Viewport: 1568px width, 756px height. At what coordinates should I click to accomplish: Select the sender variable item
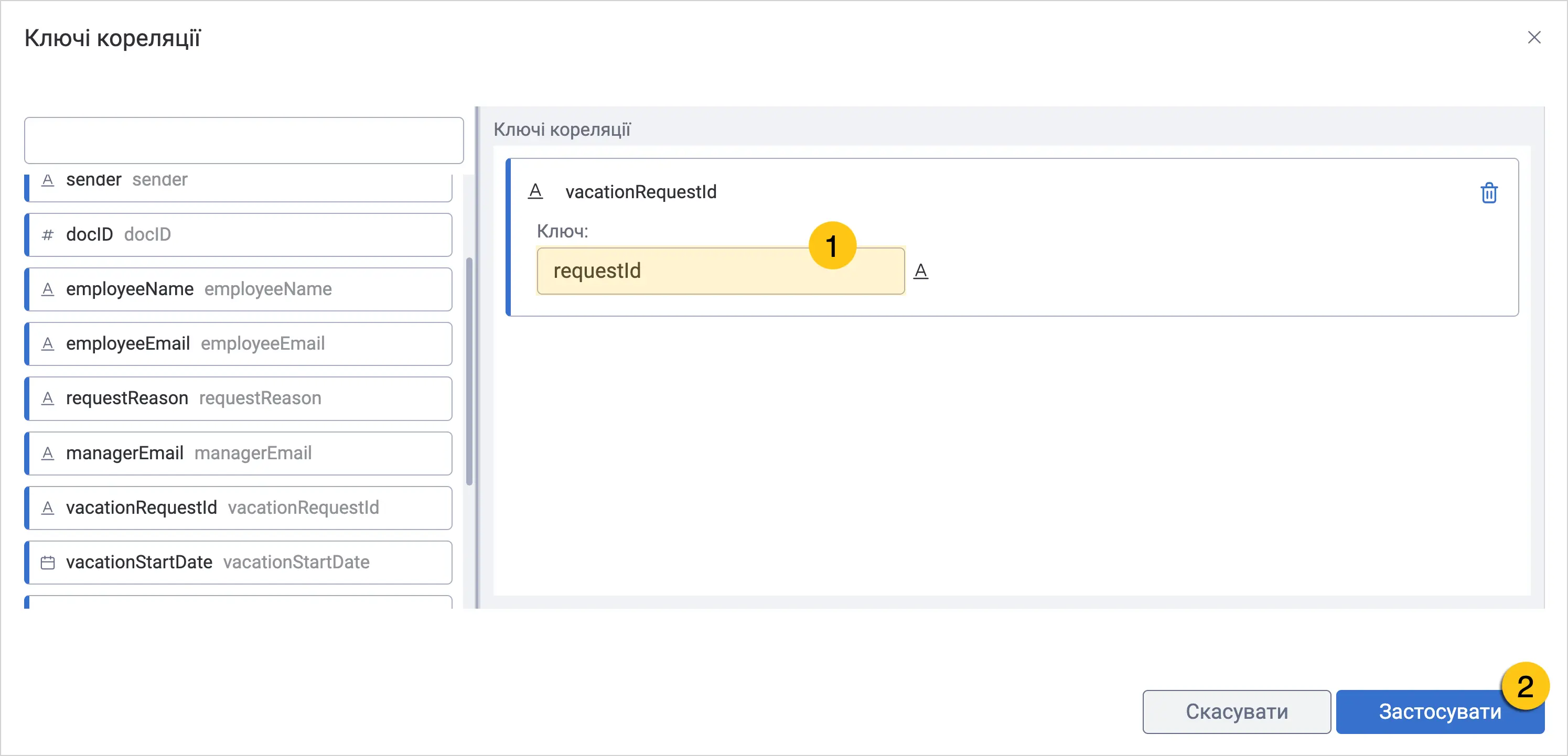click(x=239, y=185)
